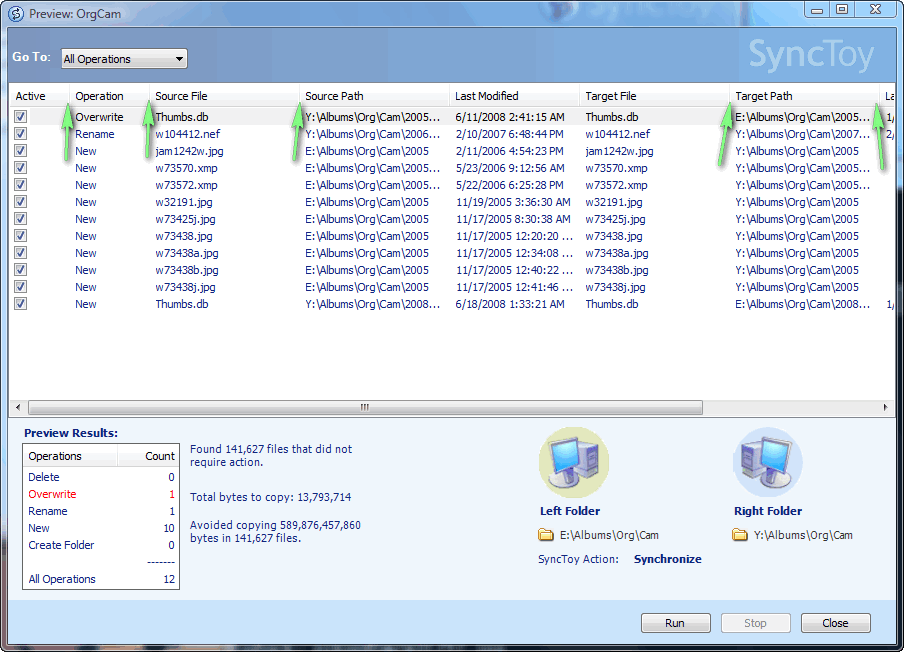Click the scroll left arrow
904x652 pixels.
(18, 408)
